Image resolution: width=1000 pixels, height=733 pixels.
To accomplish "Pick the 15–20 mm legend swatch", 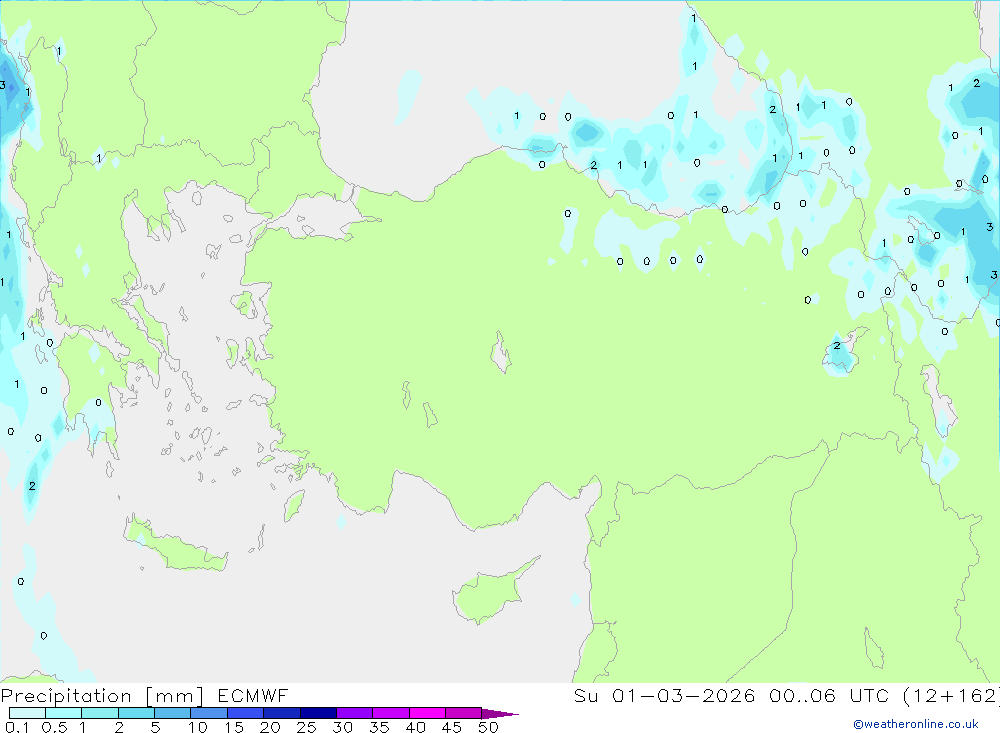I will (246, 713).
